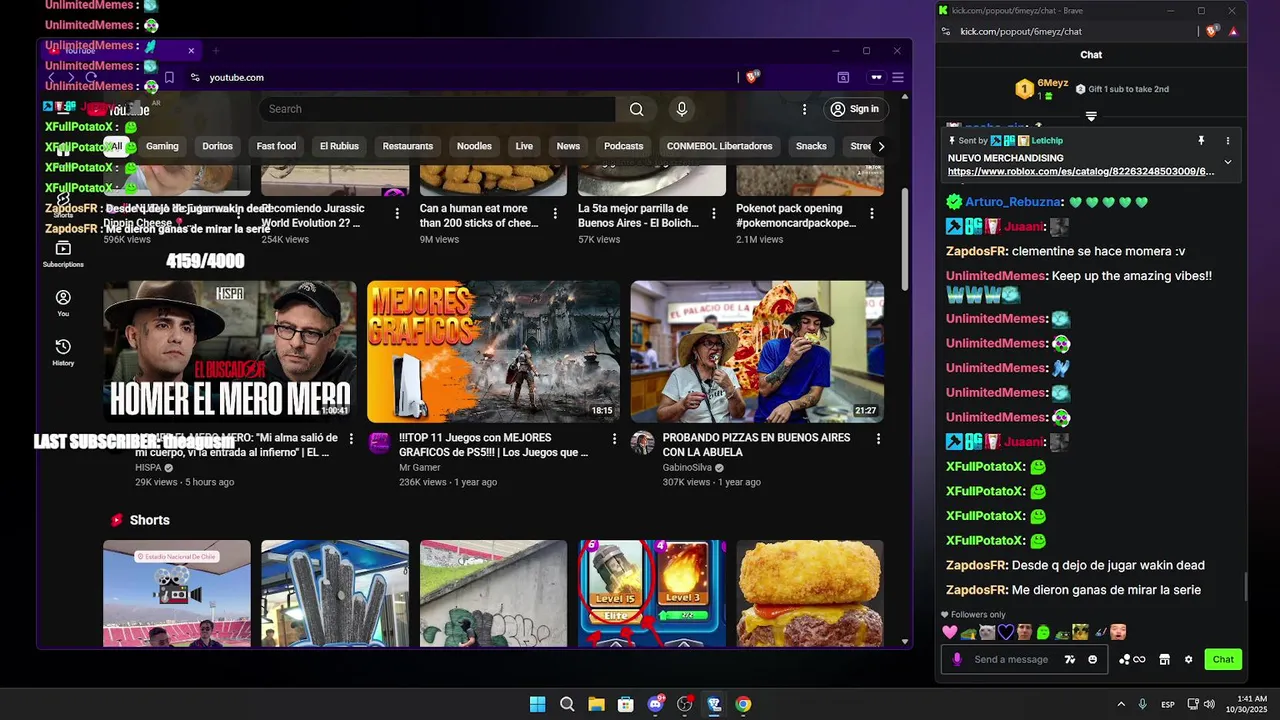Click the purple microphone in chat input

pyautogui.click(x=957, y=660)
